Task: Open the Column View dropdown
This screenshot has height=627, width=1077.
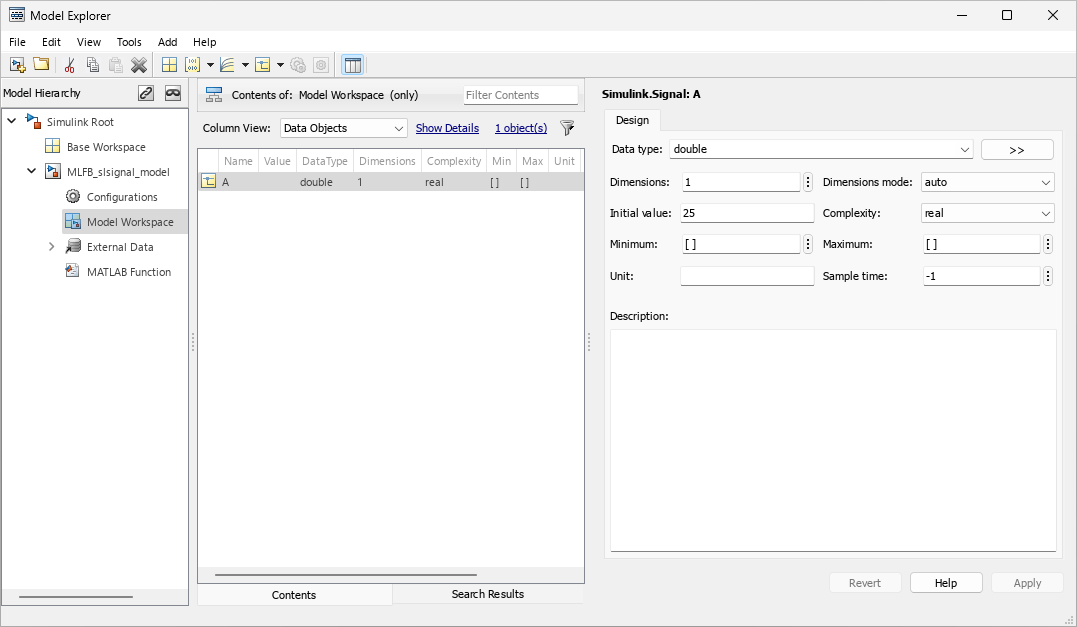Action: [x=343, y=128]
